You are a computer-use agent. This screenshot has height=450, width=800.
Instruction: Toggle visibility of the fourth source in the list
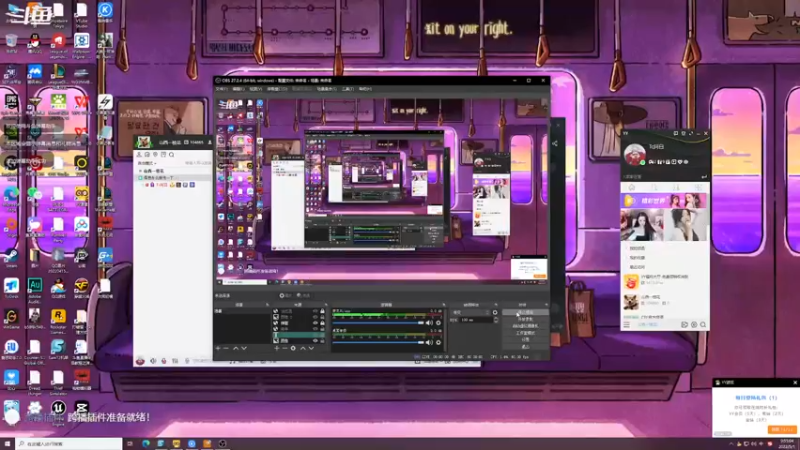pyautogui.click(x=315, y=329)
